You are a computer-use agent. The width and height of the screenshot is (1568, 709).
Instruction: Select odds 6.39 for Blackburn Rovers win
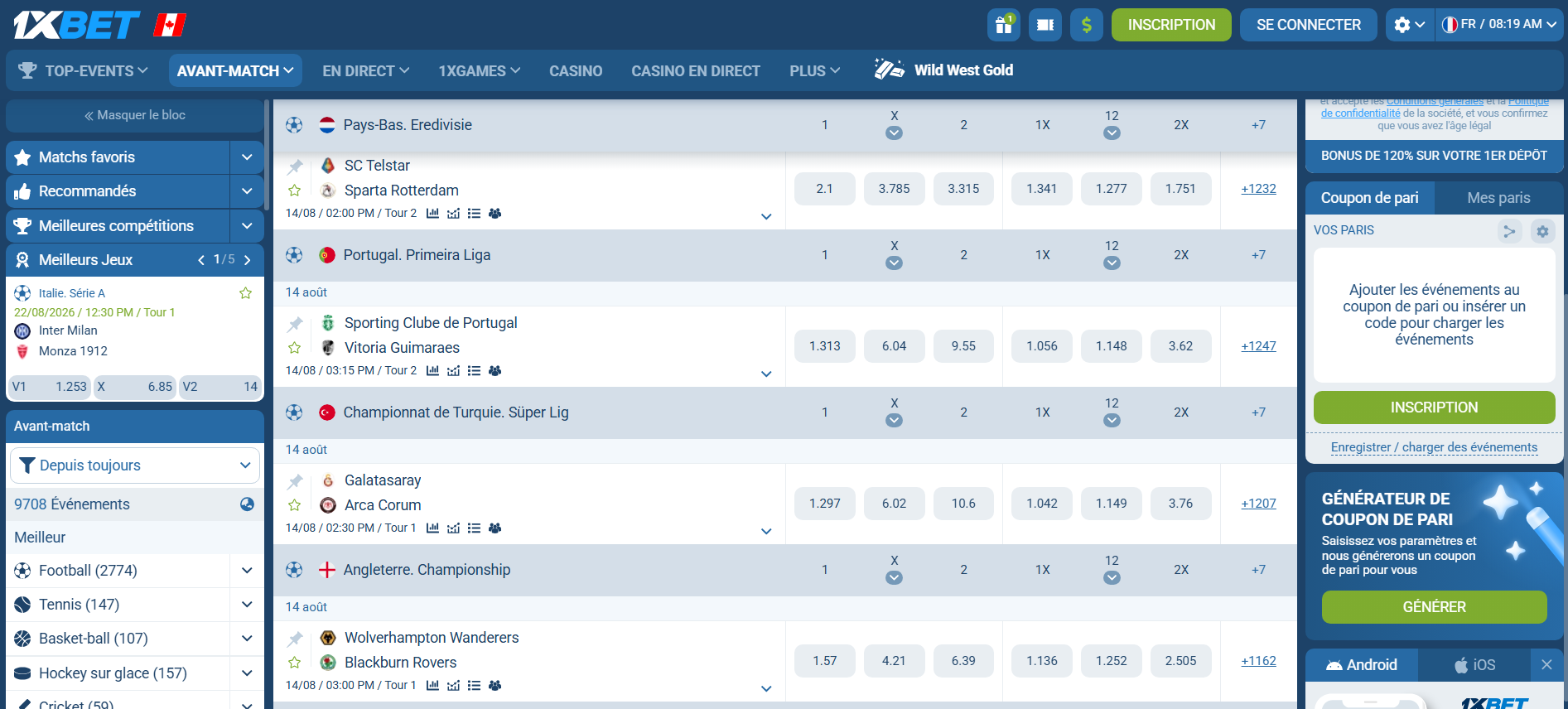[963, 661]
